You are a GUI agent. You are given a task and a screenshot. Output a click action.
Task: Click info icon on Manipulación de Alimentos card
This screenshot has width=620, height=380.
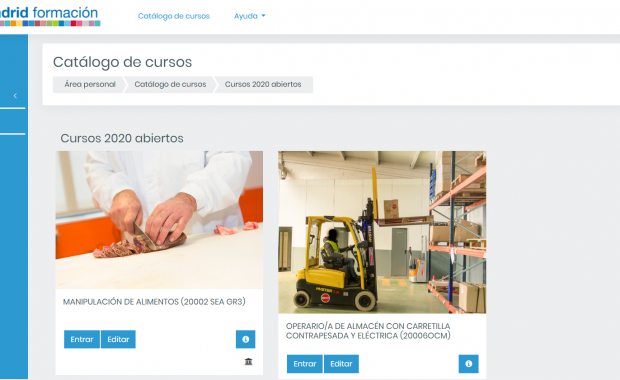tap(246, 339)
